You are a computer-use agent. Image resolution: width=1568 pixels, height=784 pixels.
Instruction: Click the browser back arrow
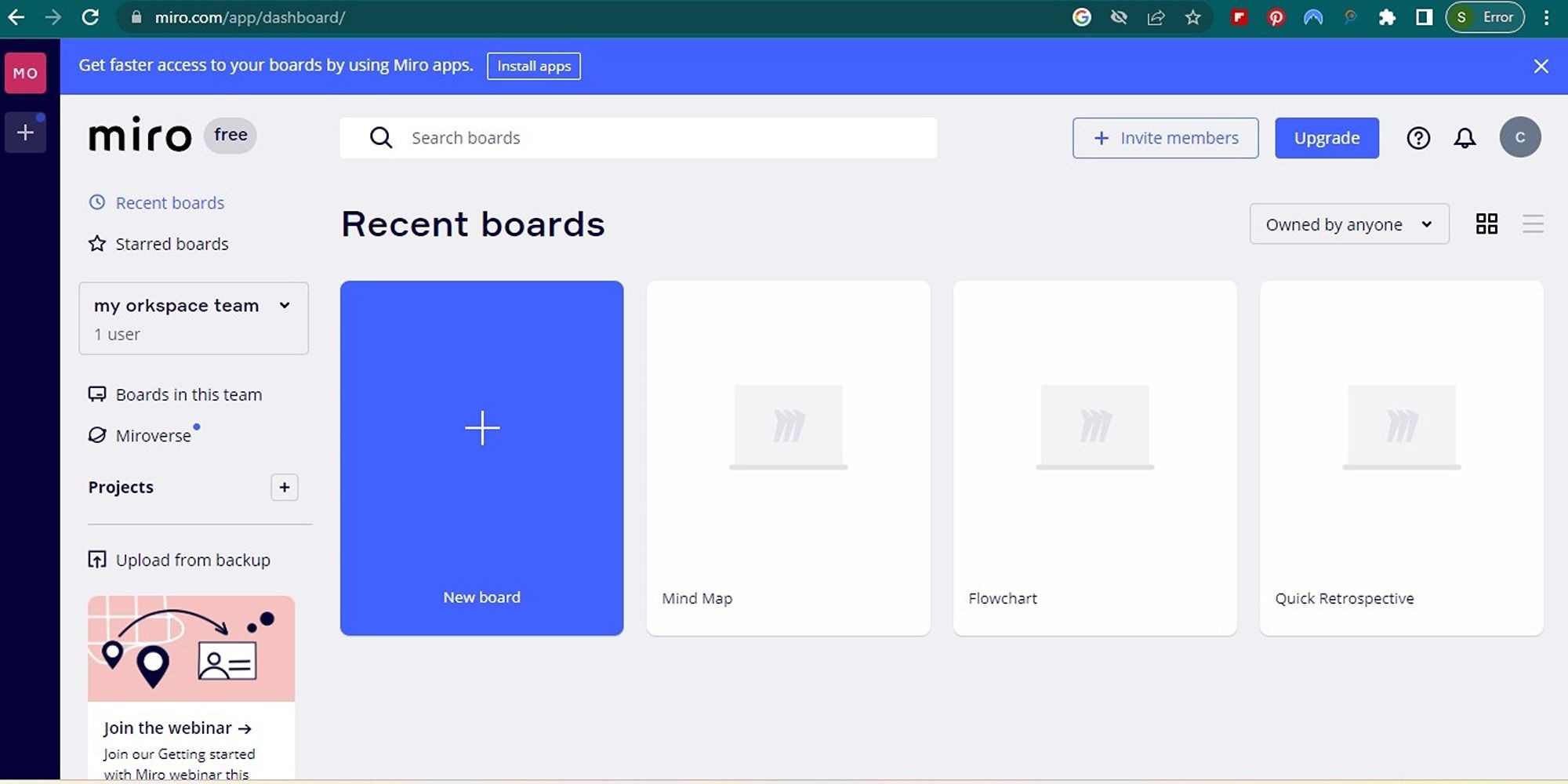(16, 17)
